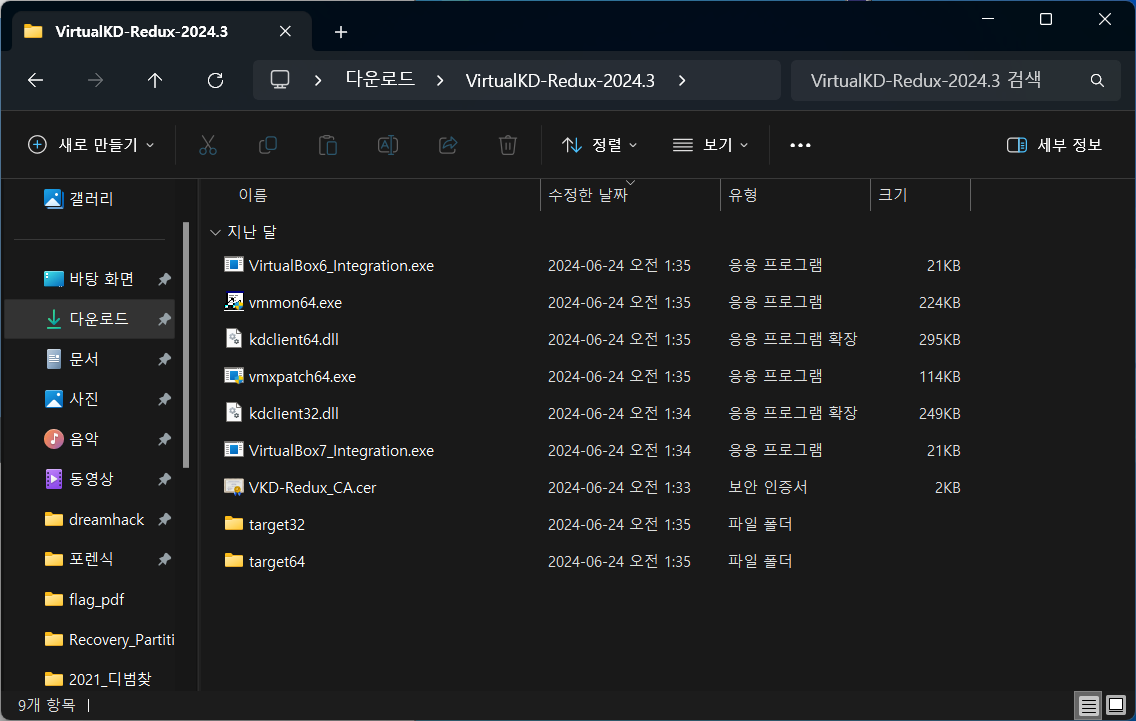This screenshot has height=721, width=1136.
Task: Switch to large thumbnails view icon in status bar
Action: pos(1116,705)
